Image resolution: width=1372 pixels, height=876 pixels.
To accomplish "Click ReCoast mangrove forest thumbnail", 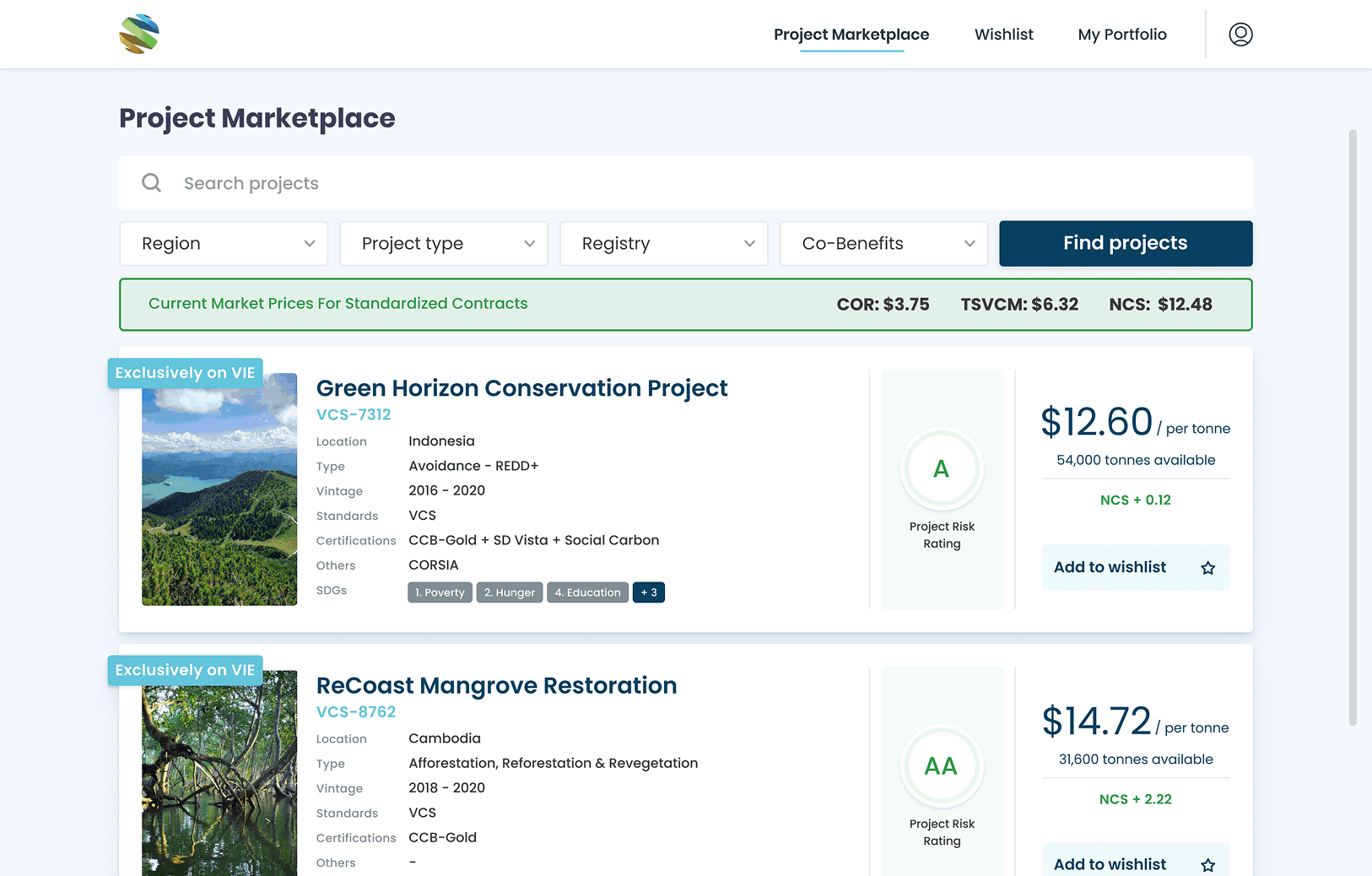I will (219, 773).
